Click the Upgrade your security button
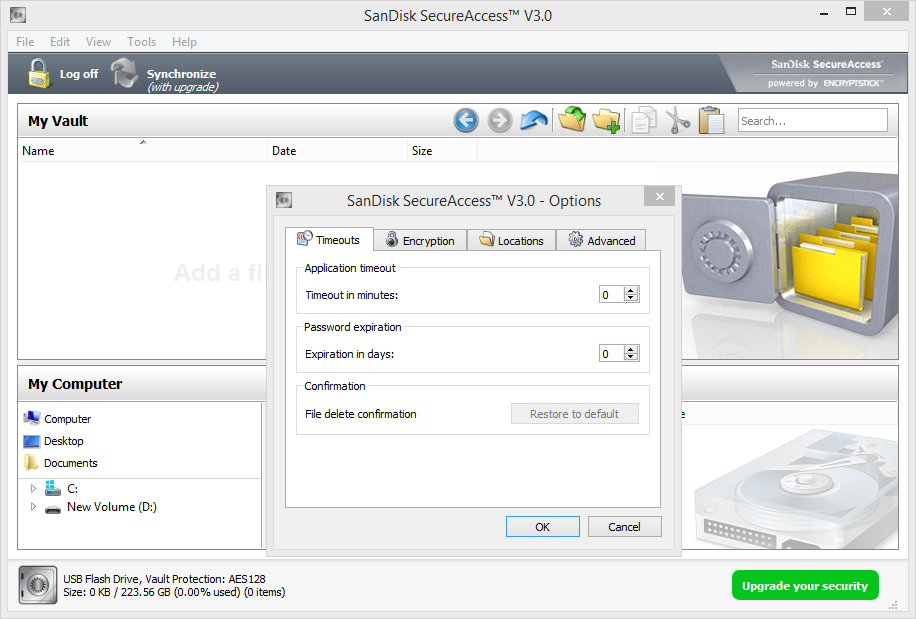 pos(805,585)
